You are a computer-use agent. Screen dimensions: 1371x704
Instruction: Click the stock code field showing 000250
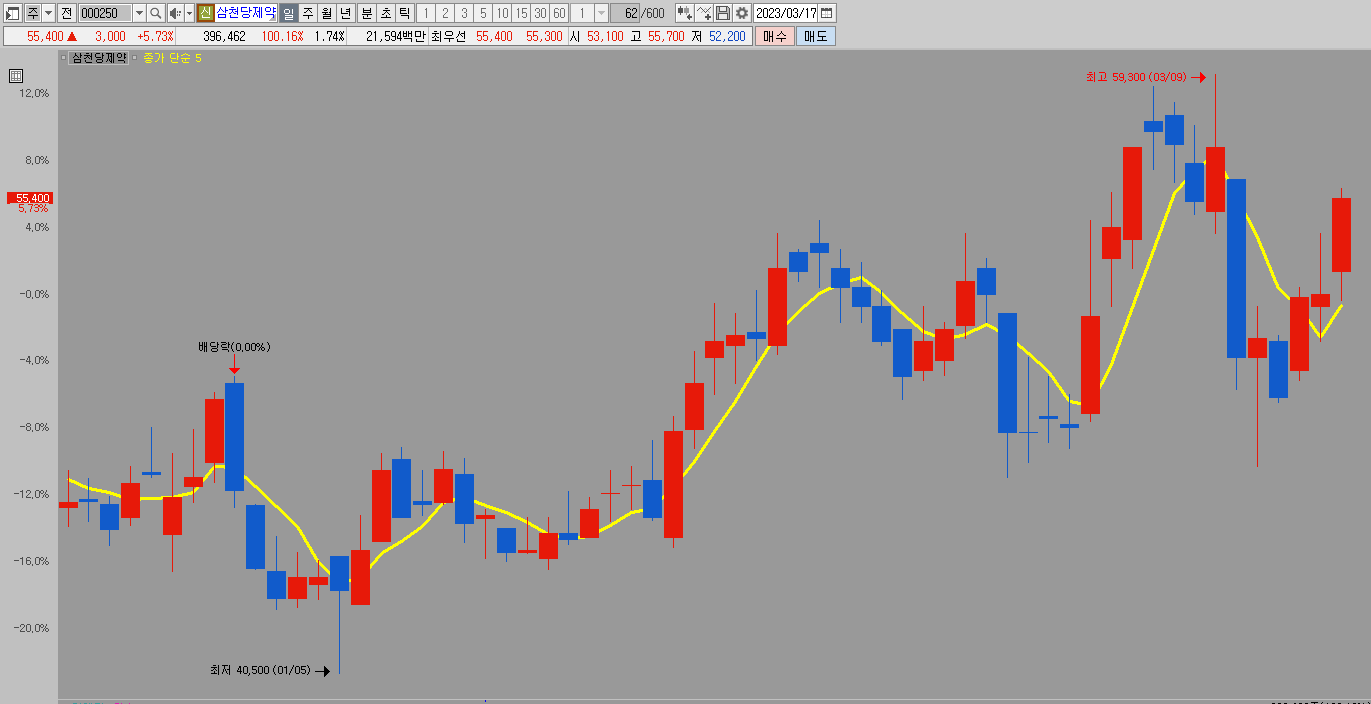[x=104, y=13]
